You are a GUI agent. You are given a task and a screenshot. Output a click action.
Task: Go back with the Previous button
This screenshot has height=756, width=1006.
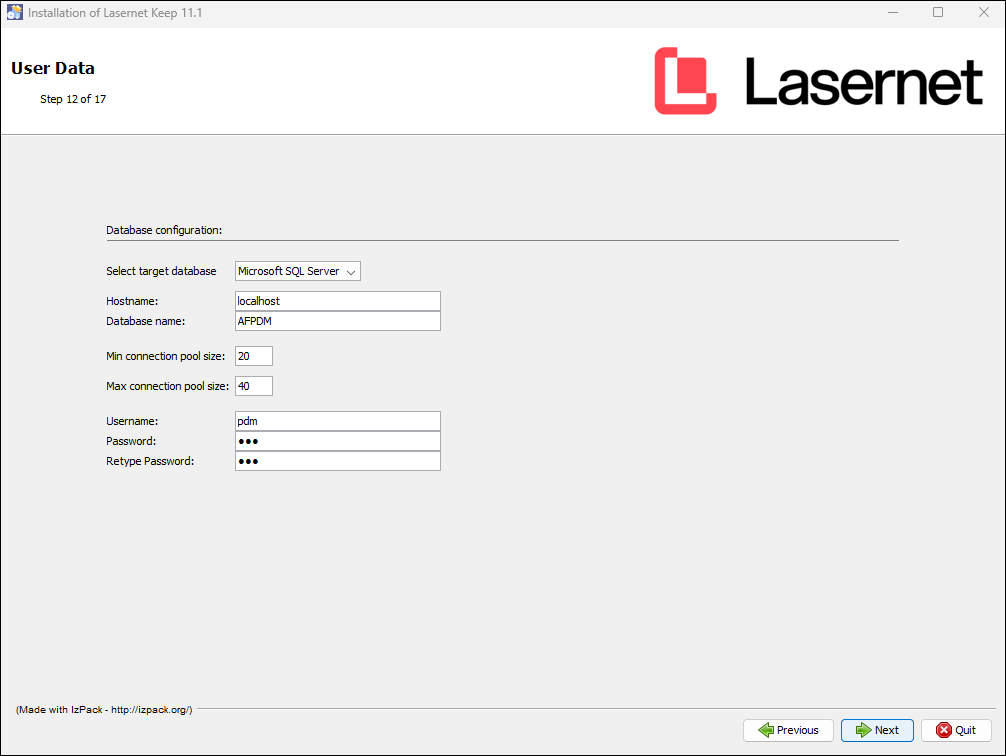coord(788,730)
